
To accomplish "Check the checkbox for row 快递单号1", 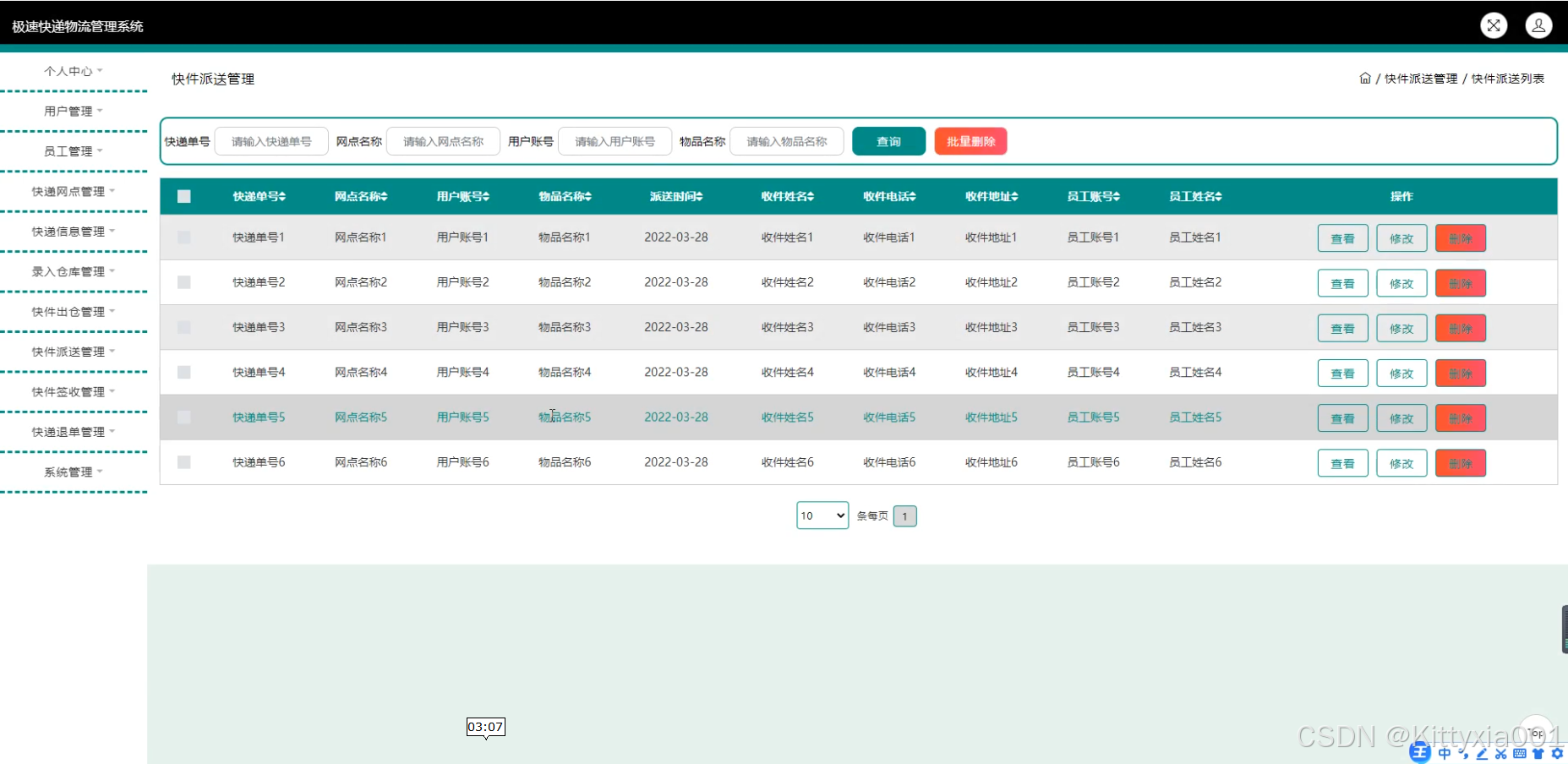I will click(183, 237).
